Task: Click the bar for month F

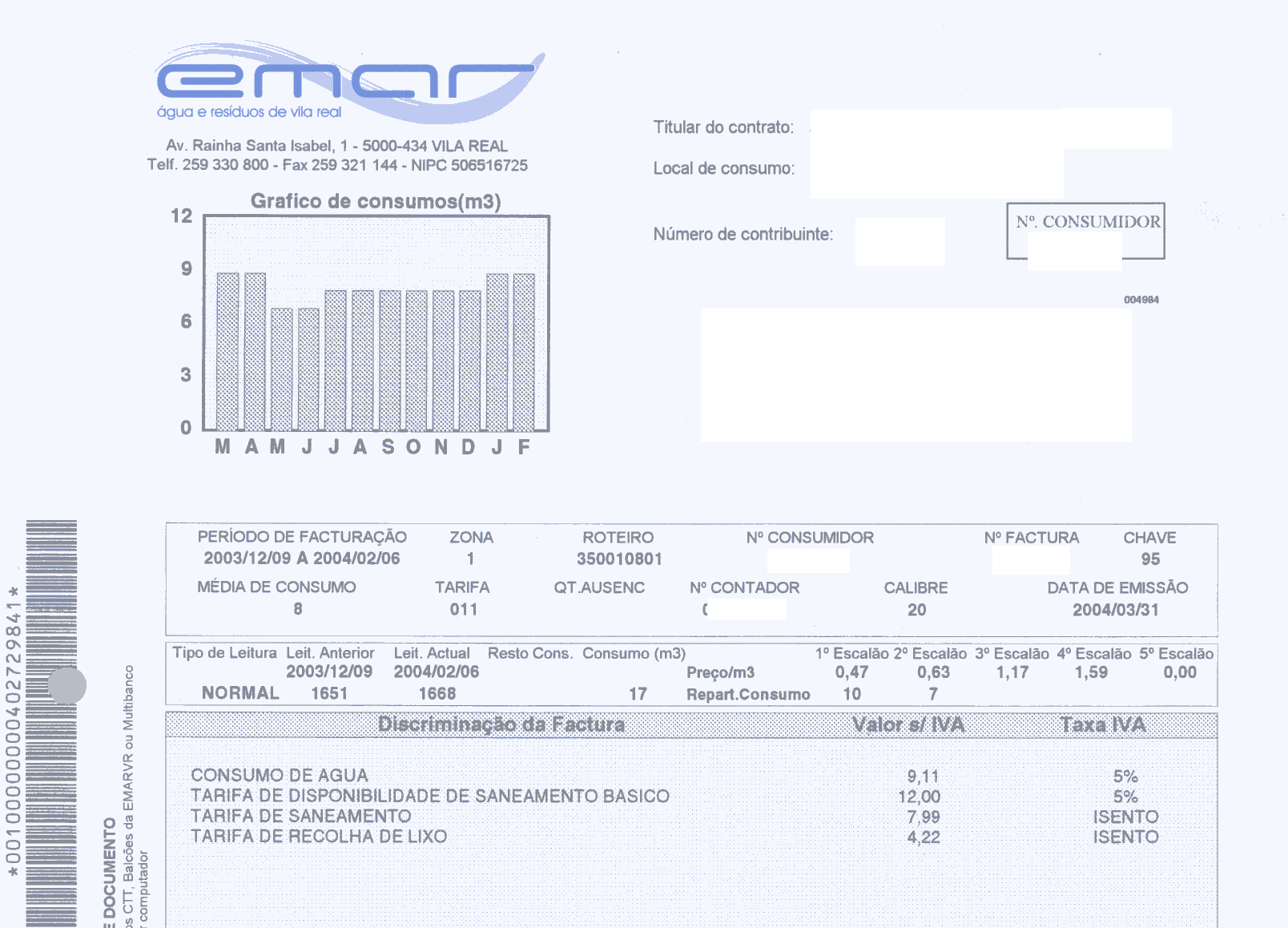Action: 524,353
